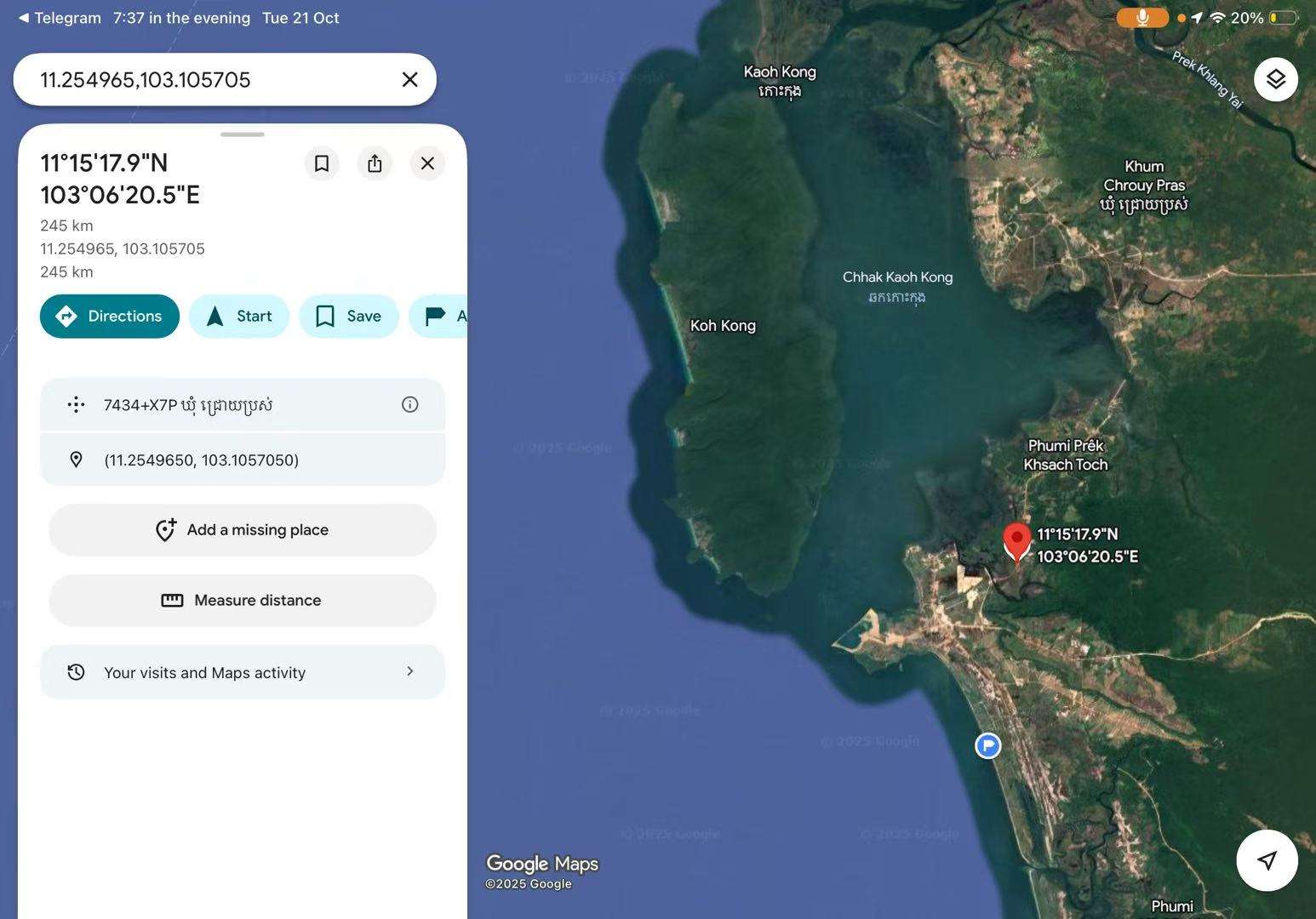Return to Telegram via back link

(x=60, y=18)
